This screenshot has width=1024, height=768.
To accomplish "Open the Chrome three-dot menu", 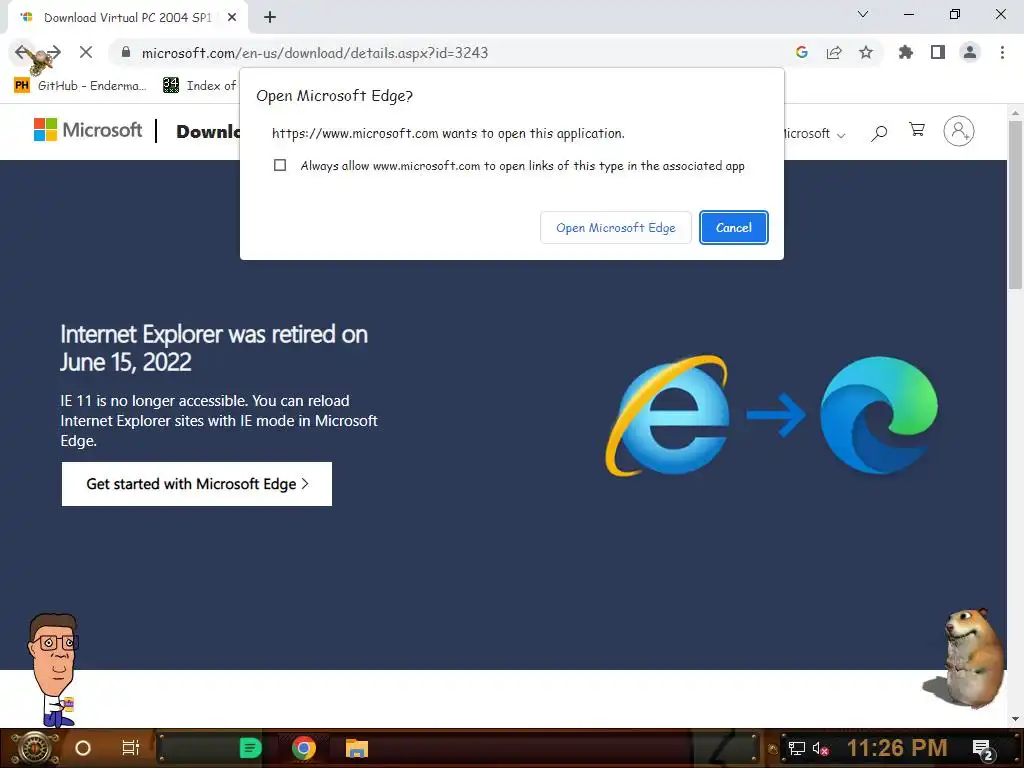I will pyautogui.click(x=1002, y=52).
